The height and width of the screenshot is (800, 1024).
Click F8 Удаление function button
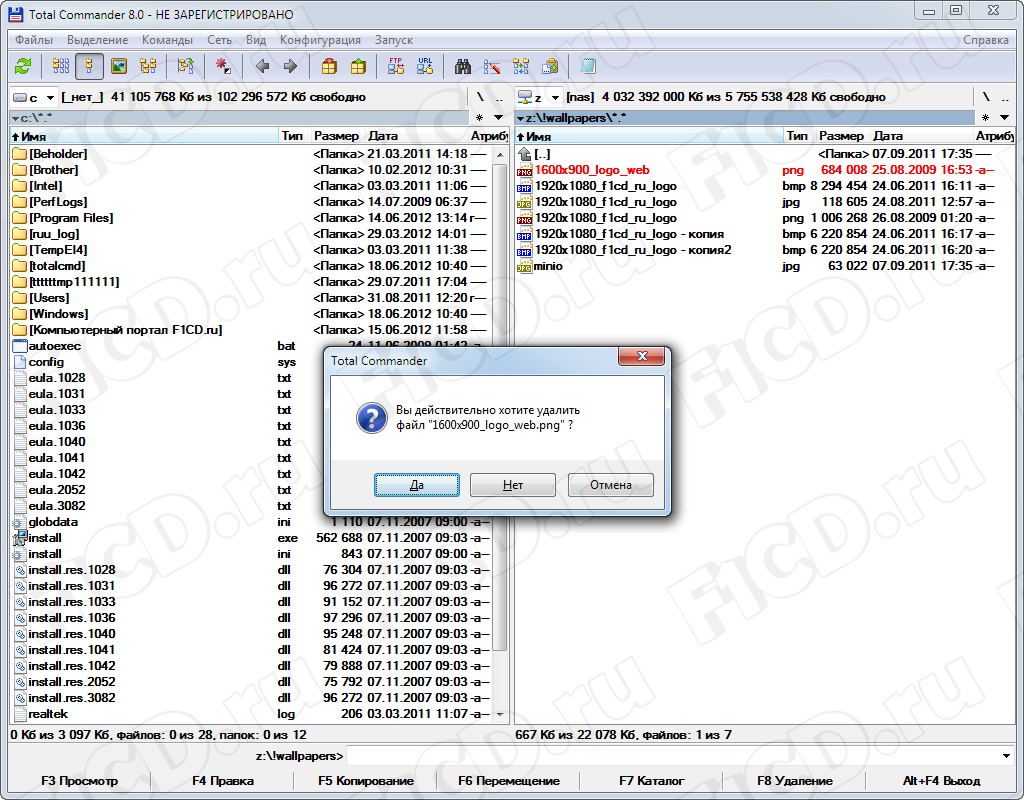tap(795, 780)
